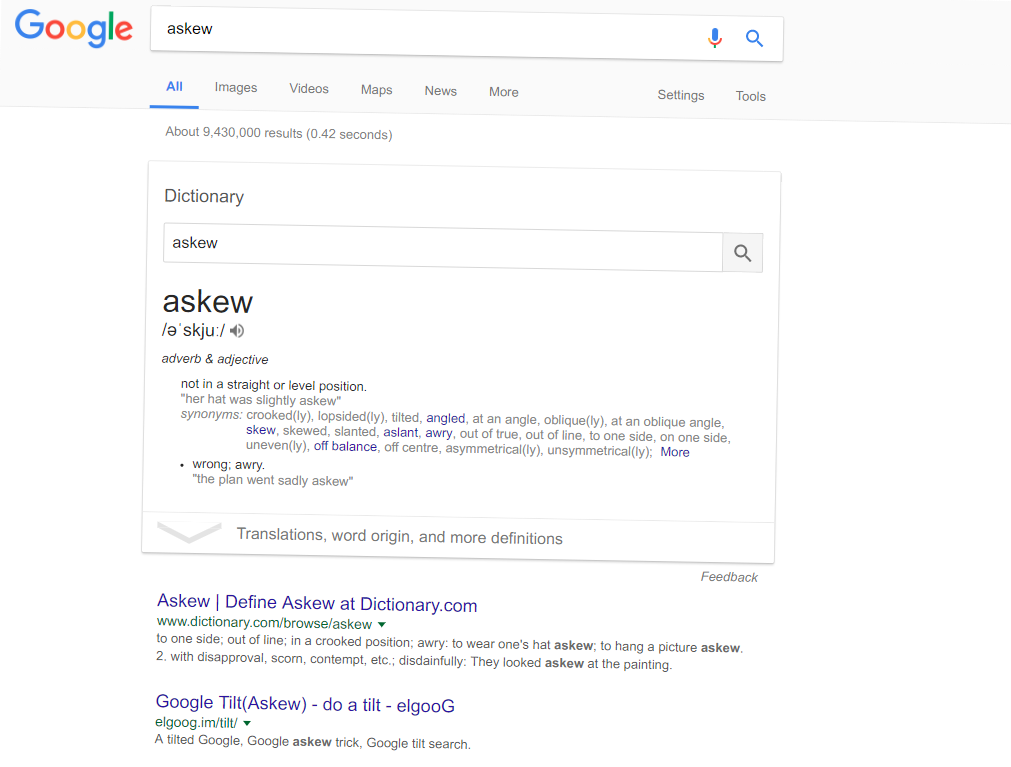Switch to the Videos tab
Screen dimensions: 1011x767
coord(309,89)
